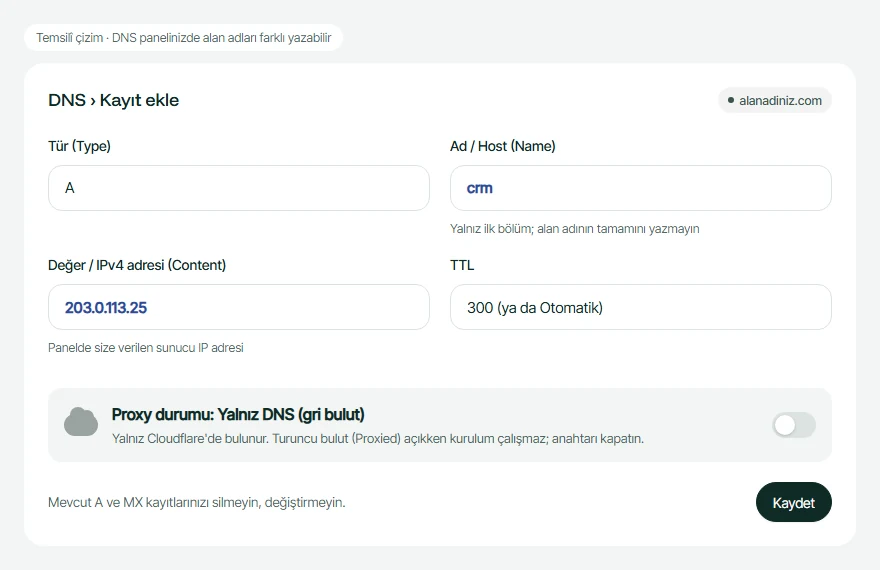
Task: Click the TTL label
Action: tap(462, 265)
